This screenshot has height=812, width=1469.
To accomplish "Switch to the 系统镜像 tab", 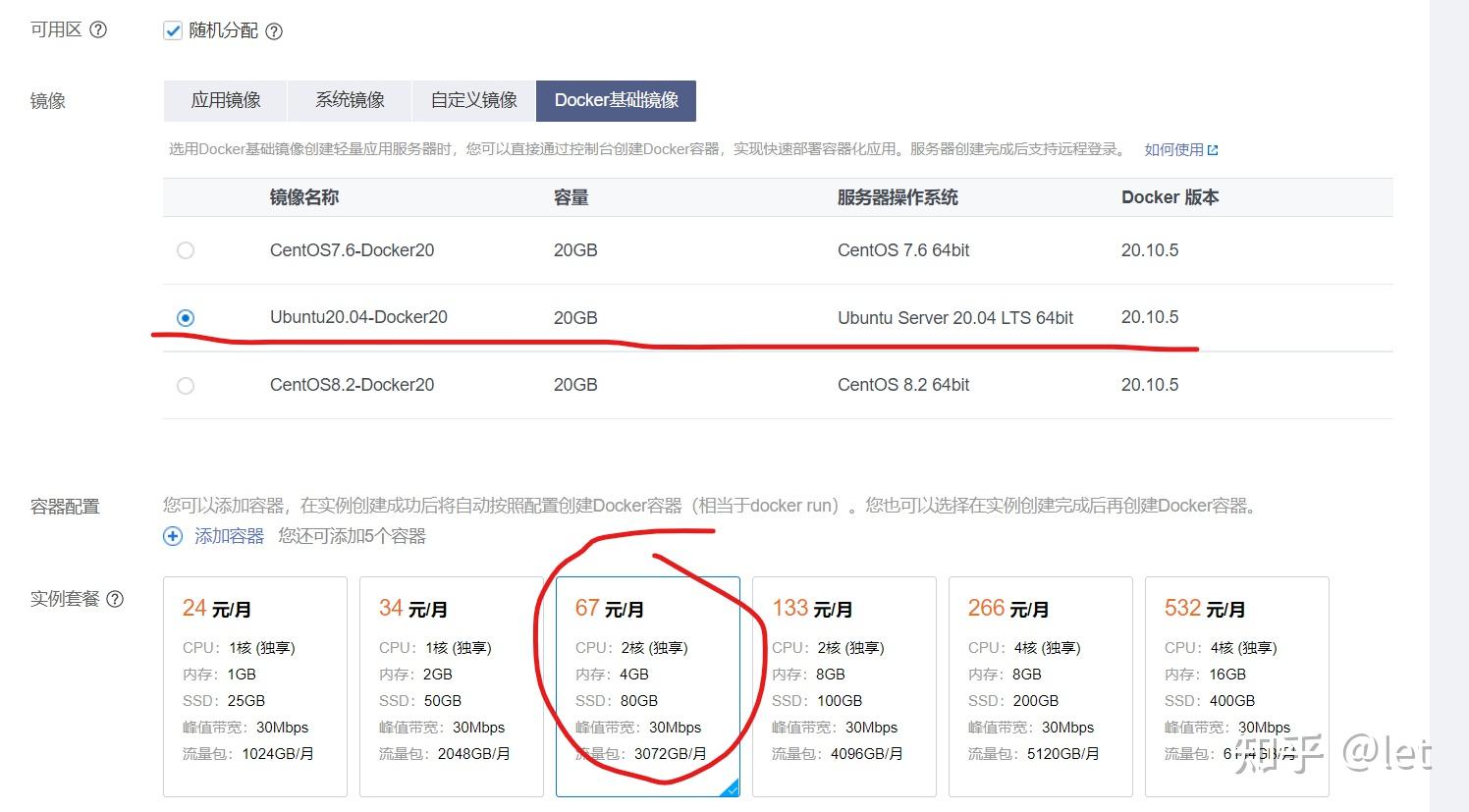I will coord(350,100).
